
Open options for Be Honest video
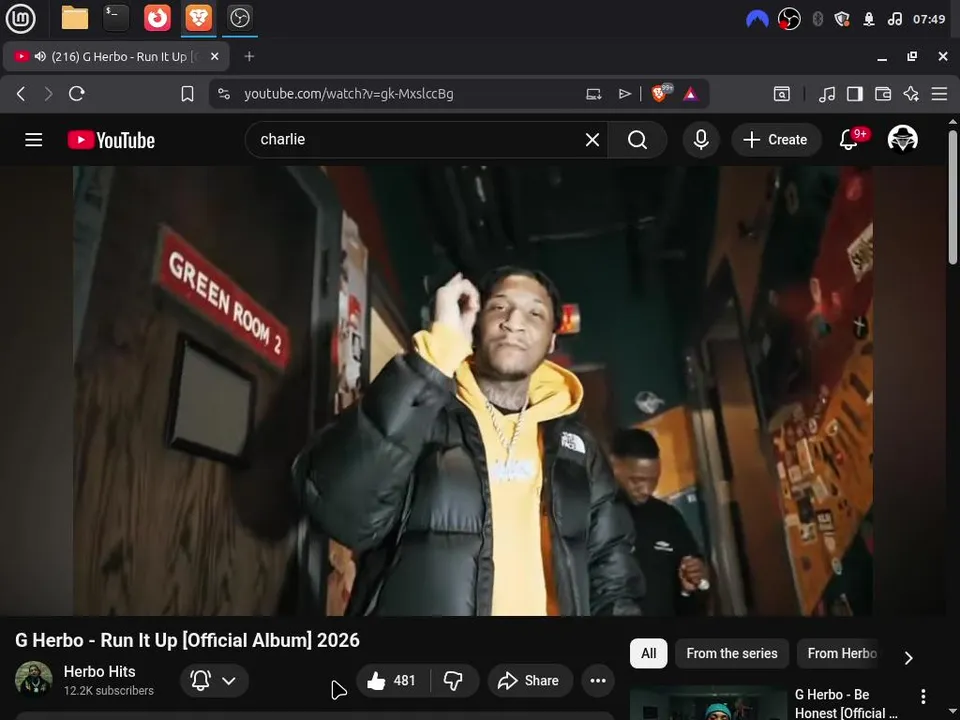click(x=923, y=696)
